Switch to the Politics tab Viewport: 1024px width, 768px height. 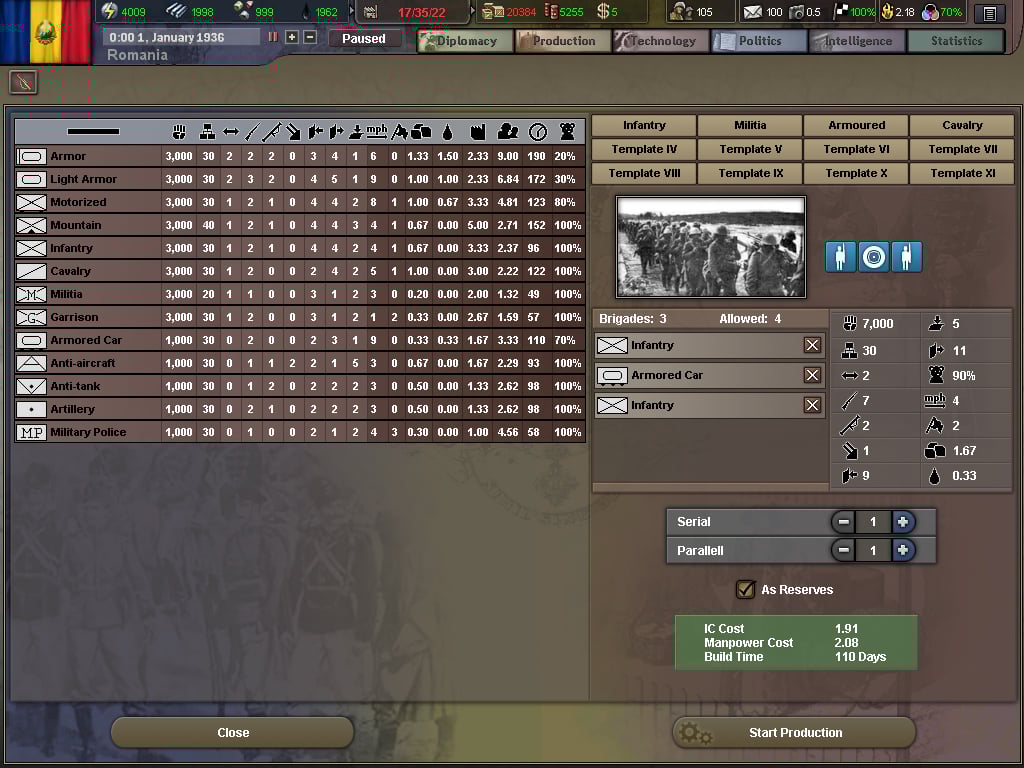pos(759,41)
